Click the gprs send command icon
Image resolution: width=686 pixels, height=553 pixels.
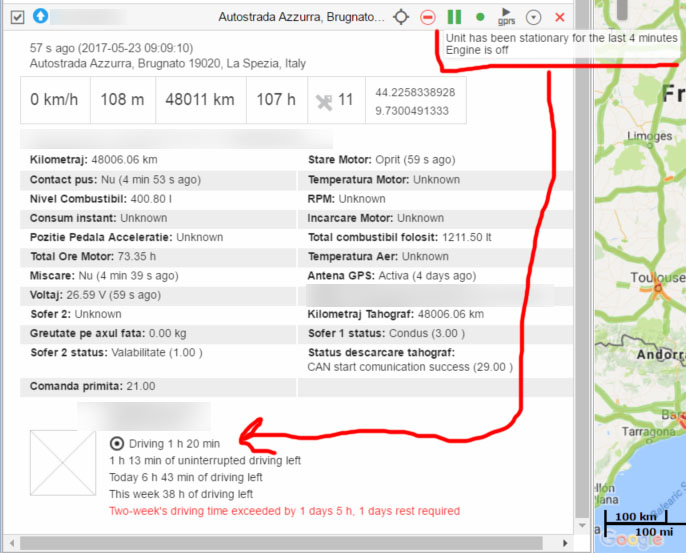(x=506, y=17)
